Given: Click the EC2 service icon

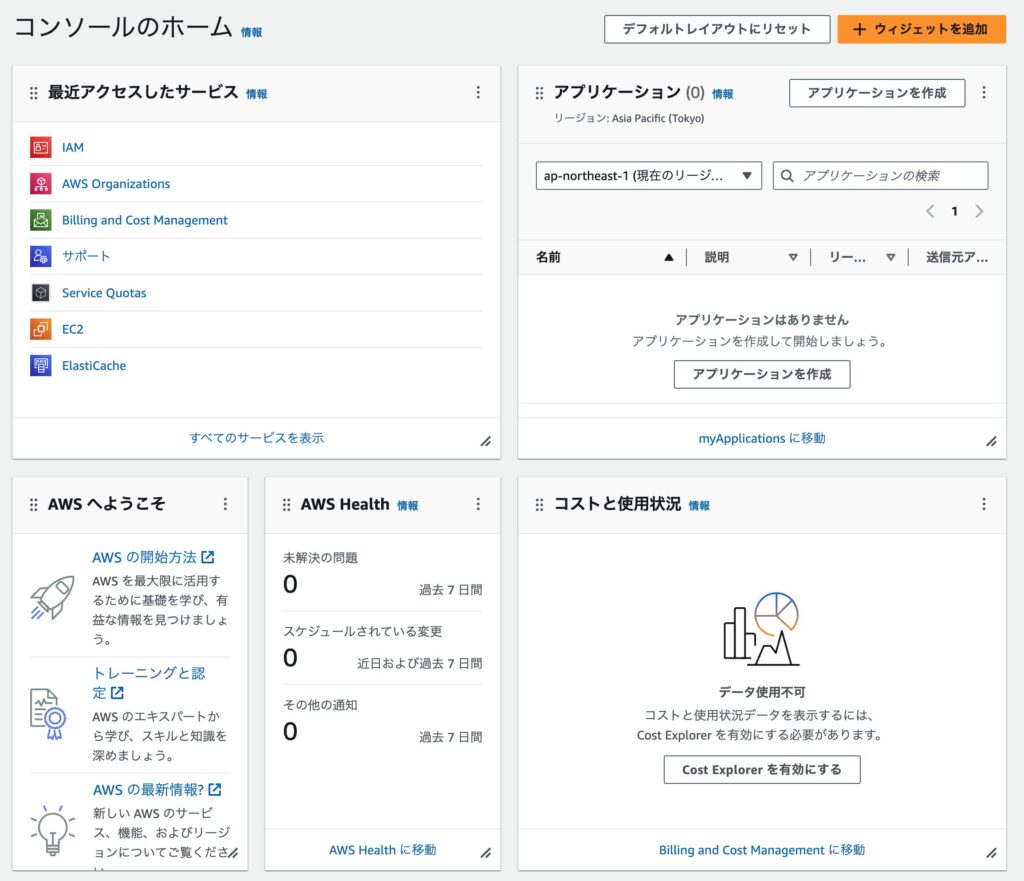Looking at the screenshot, I should (40, 329).
